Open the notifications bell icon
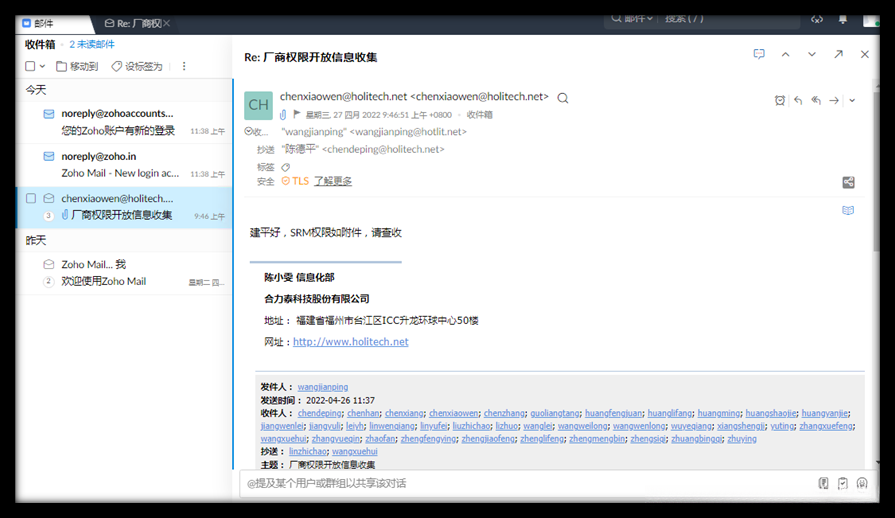The height and width of the screenshot is (518, 895). pos(842,19)
